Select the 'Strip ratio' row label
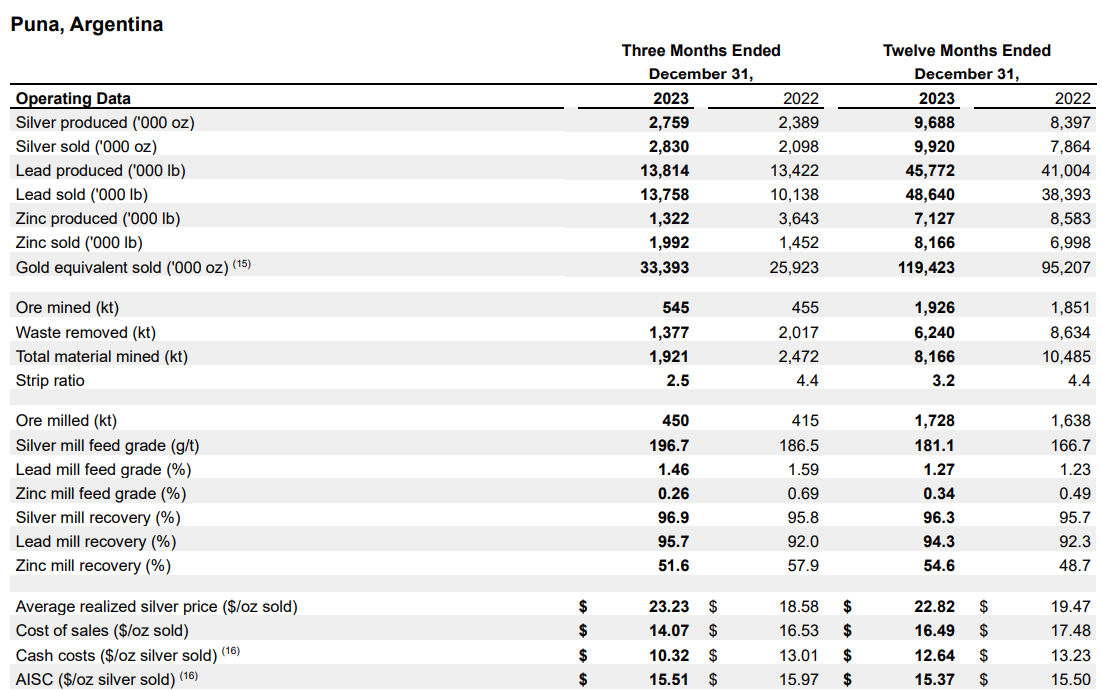Image resolution: width=1102 pixels, height=691 pixels. pyautogui.click(x=50, y=380)
